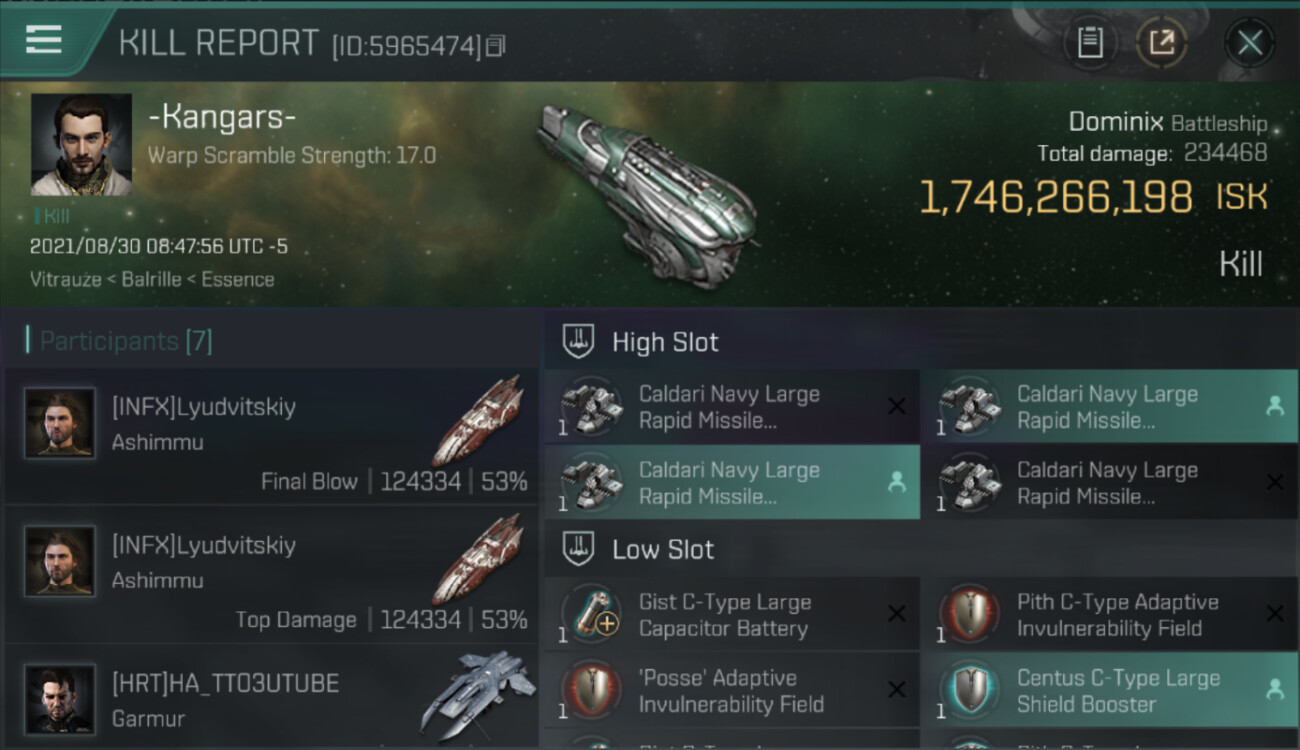Open the clipboard report icon
The width and height of the screenshot is (1300, 750).
click(x=1090, y=43)
